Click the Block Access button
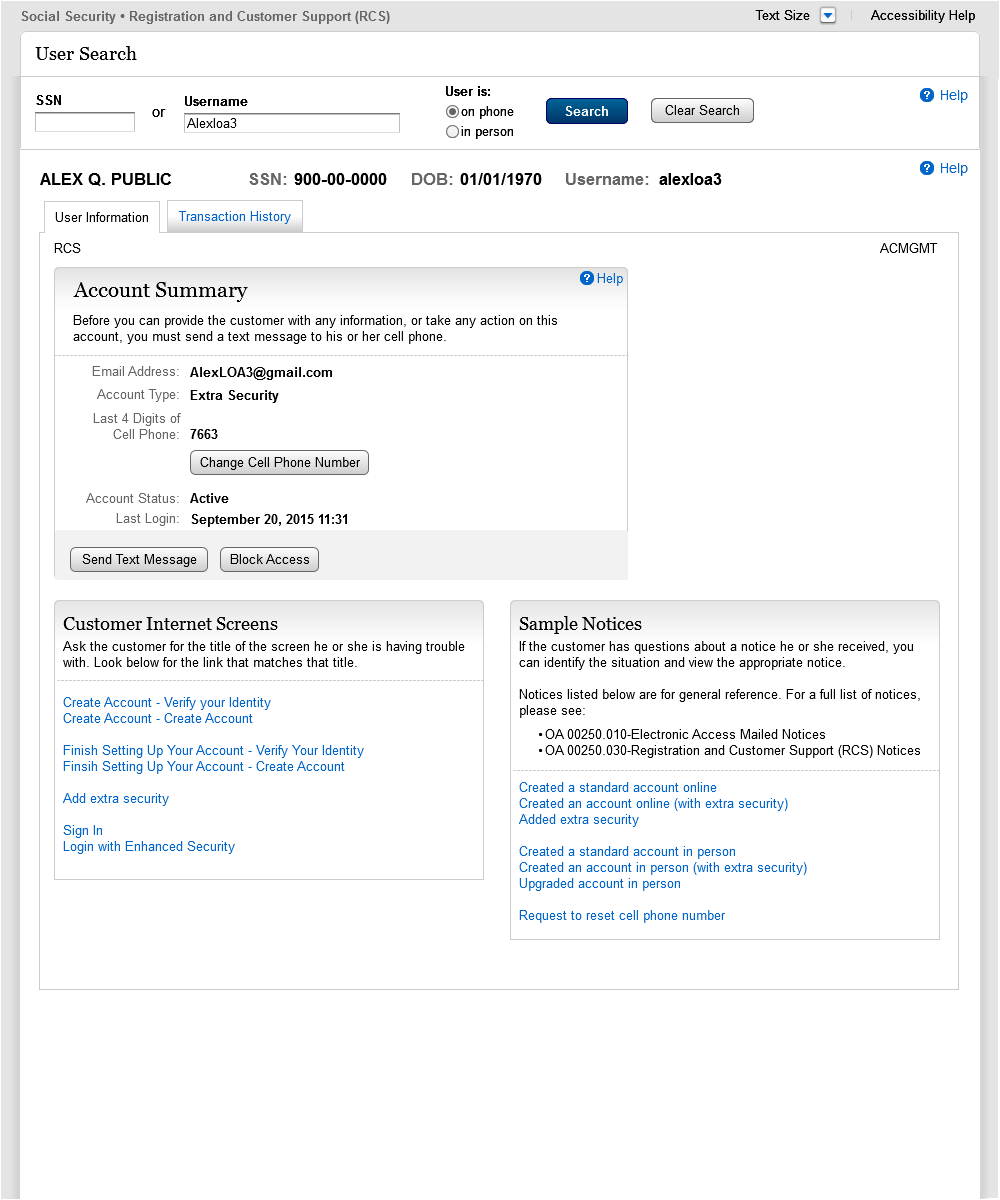 tap(269, 559)
